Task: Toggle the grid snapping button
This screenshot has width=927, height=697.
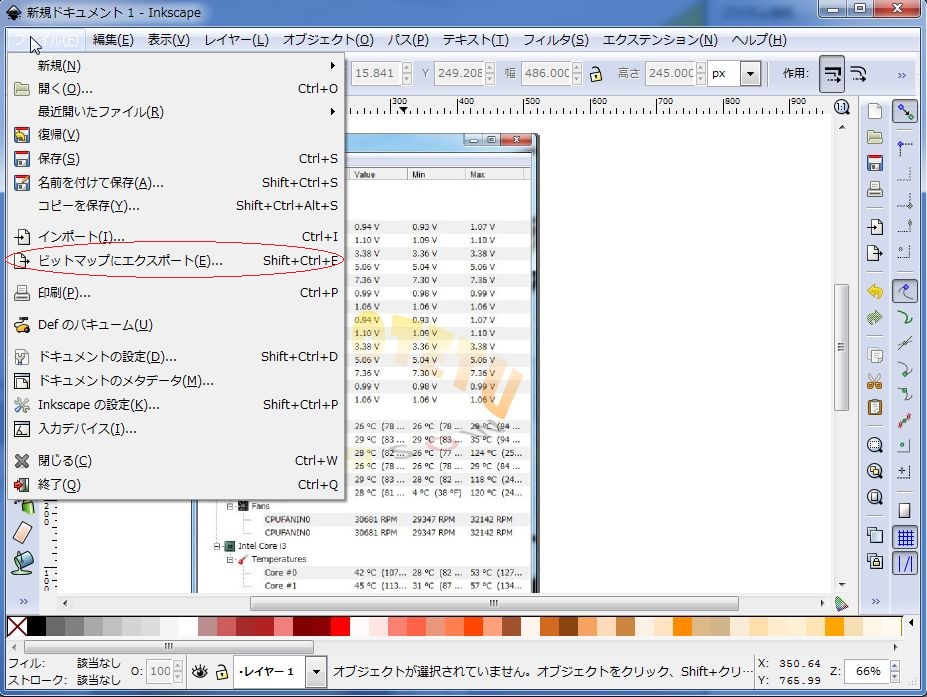Action: click(x=905, y=537)
